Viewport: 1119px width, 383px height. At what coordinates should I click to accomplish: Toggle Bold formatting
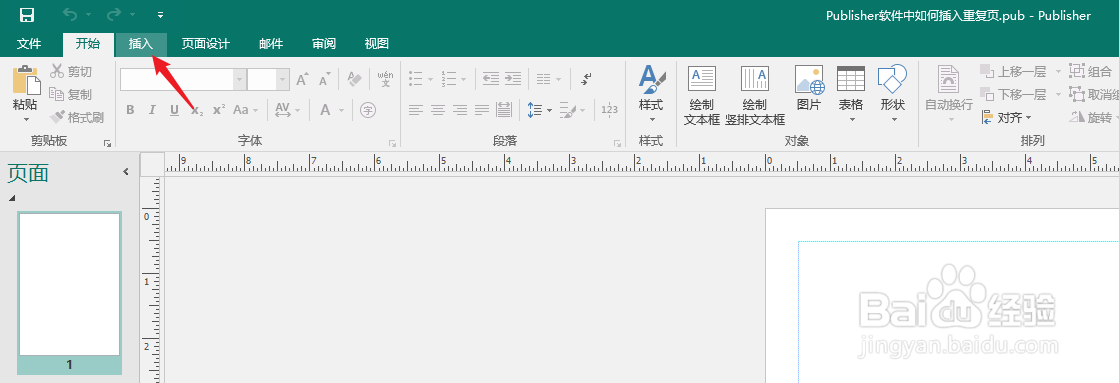130,110
